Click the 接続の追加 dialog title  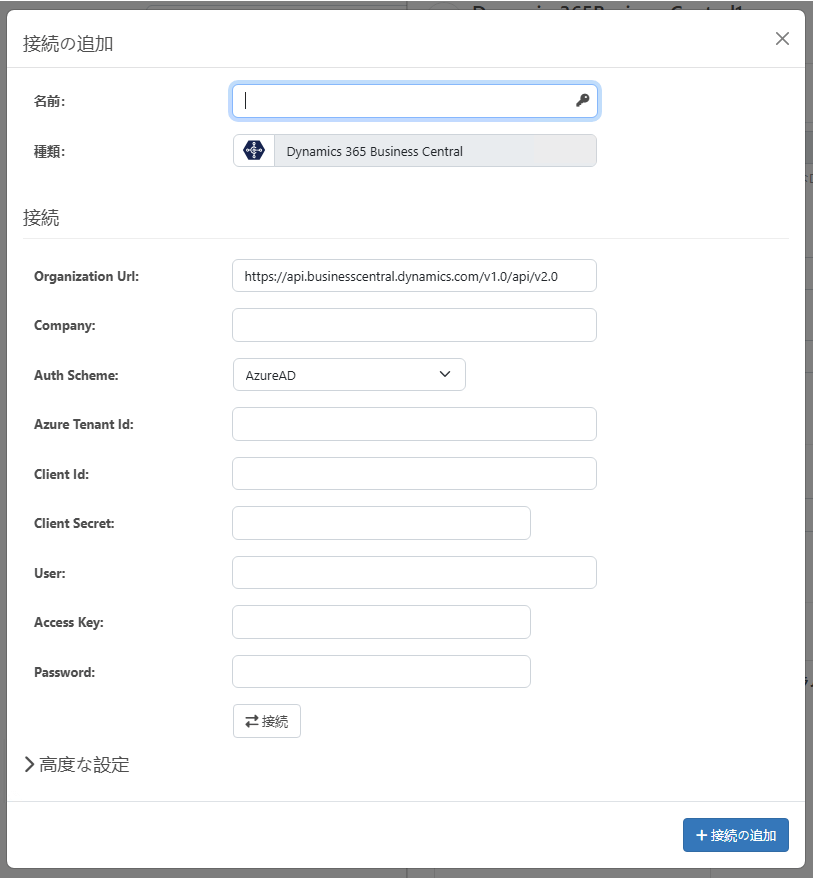[68, 43]
